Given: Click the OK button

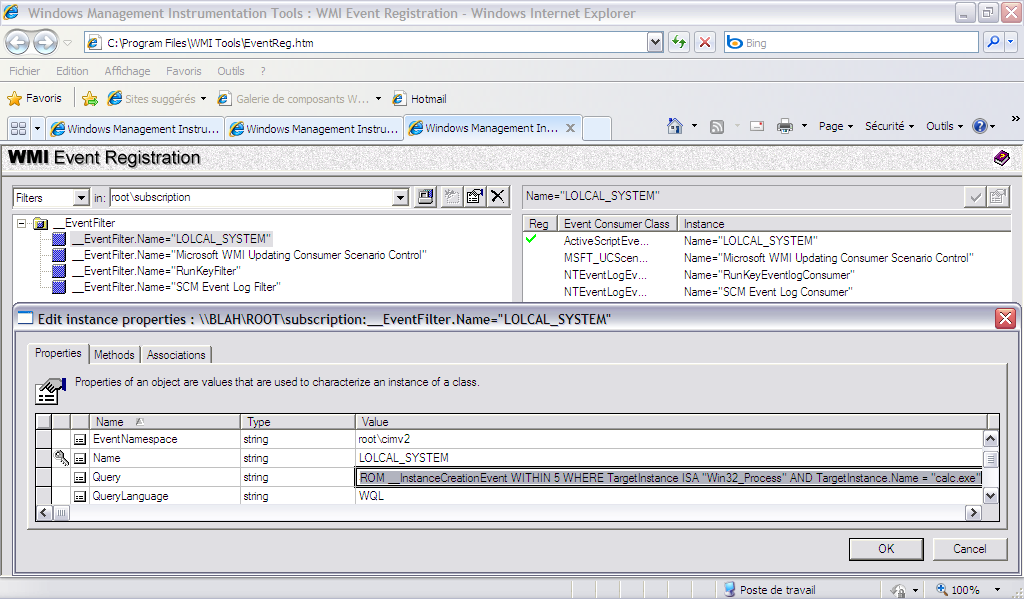Looking at the screenshot, I should pyautogui.click(x=885, y=549).
